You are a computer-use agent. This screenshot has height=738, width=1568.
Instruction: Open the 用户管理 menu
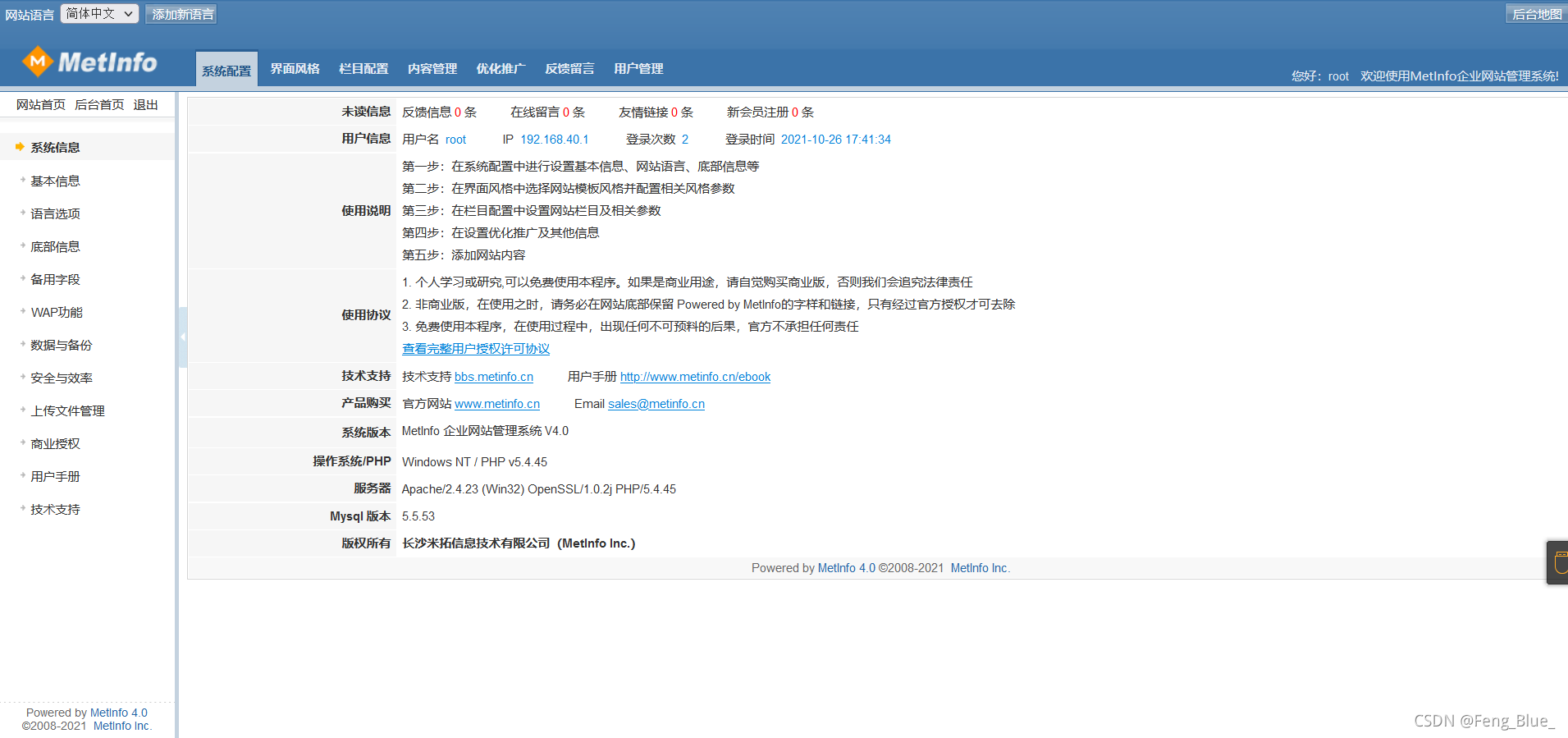pos(638,69)
